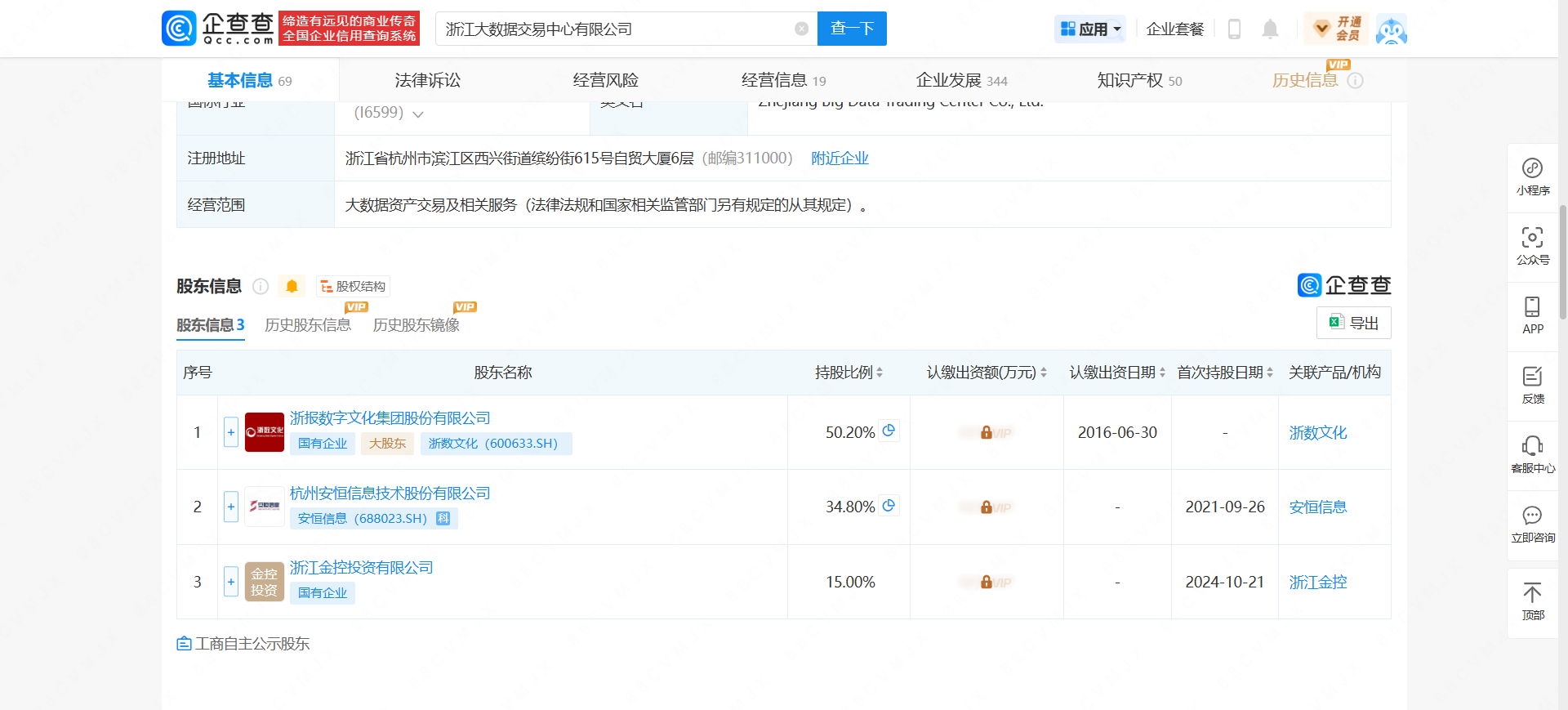The width and height of the screenshot is (1568, 710).
Task: Open the 反馈 feedback sidebar button
Action: (1533, 386)
